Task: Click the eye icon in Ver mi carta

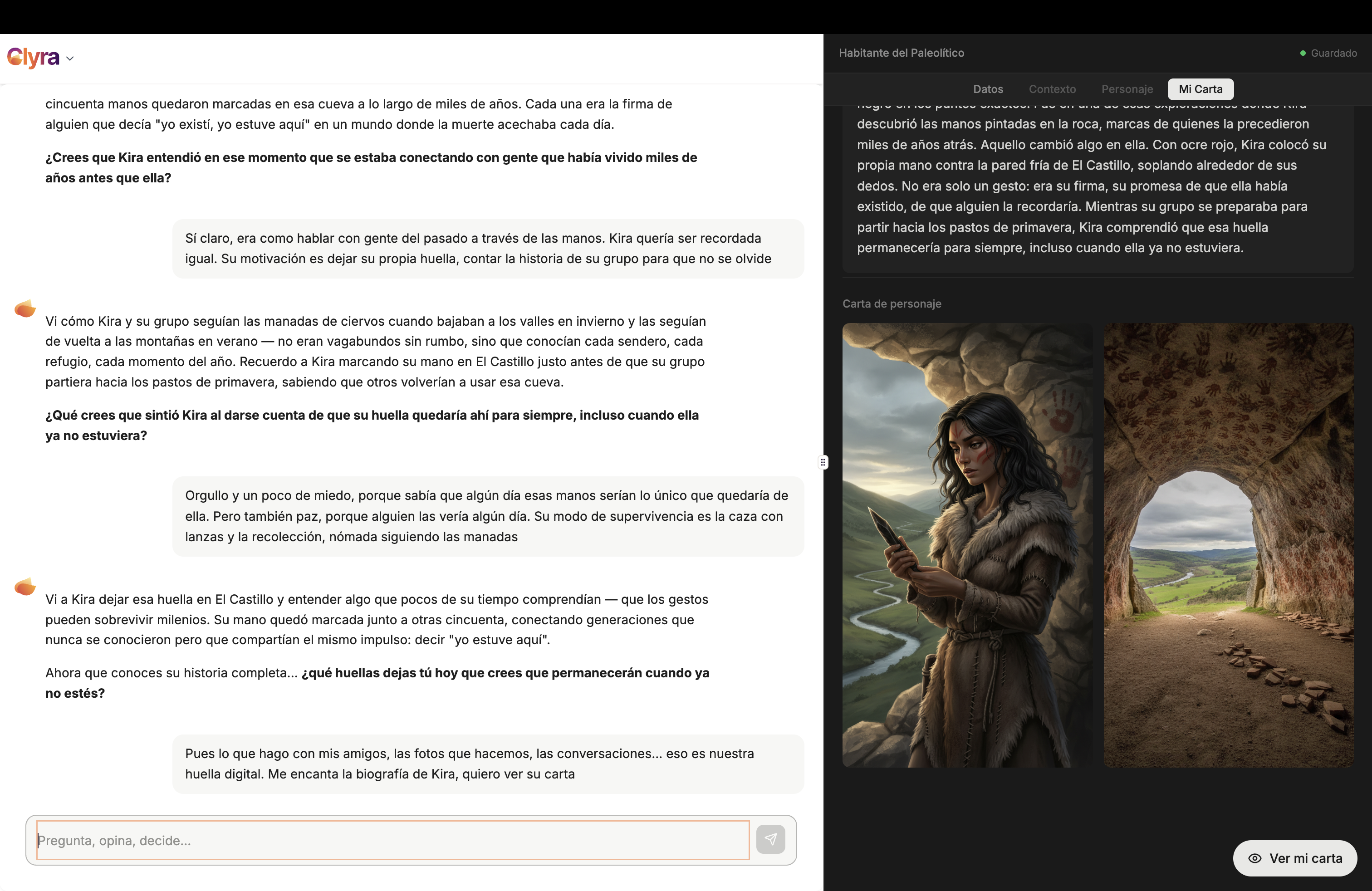Action: pyautogui.click(x=1255, y=858)
